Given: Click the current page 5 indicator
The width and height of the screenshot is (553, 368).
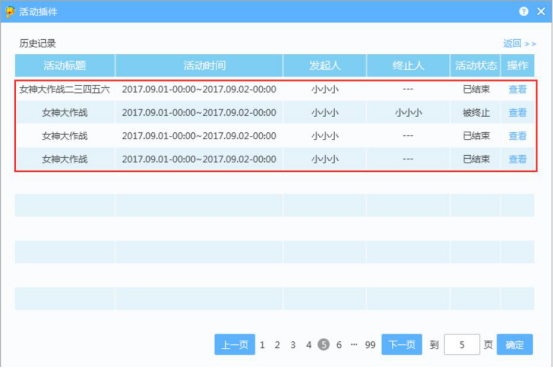Looking at the screenshot, I should click(x=323, y=344).
